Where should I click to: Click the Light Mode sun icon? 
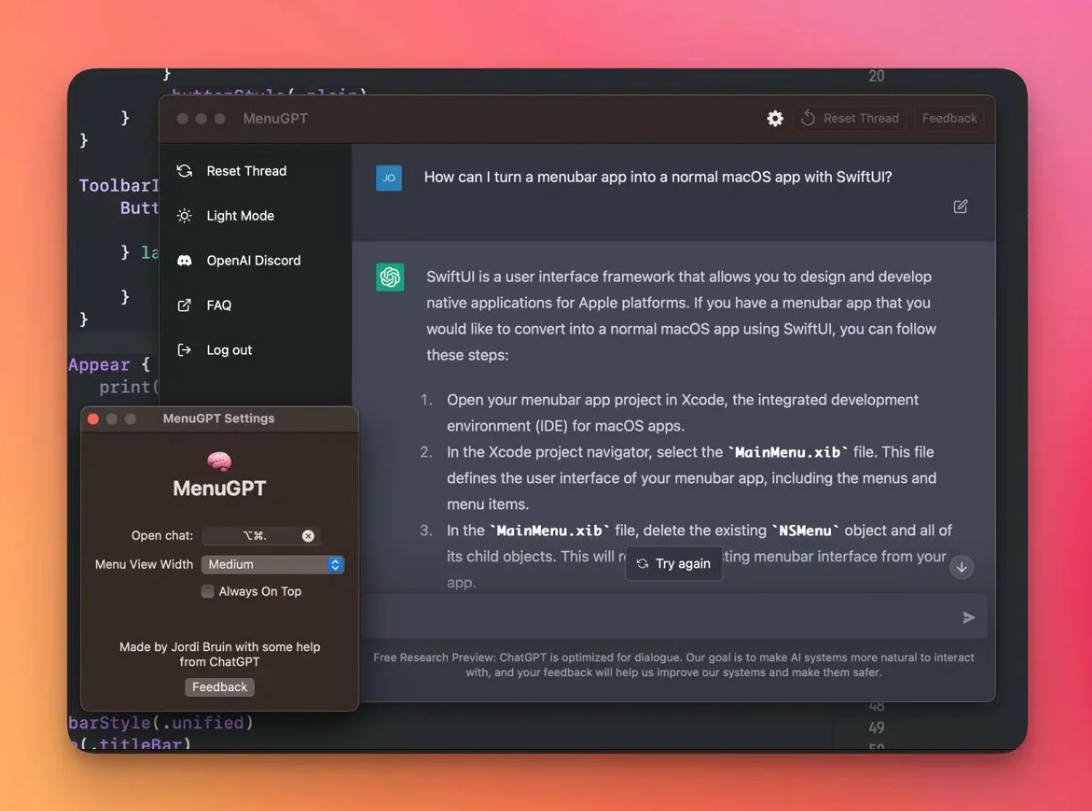(184, 216)
